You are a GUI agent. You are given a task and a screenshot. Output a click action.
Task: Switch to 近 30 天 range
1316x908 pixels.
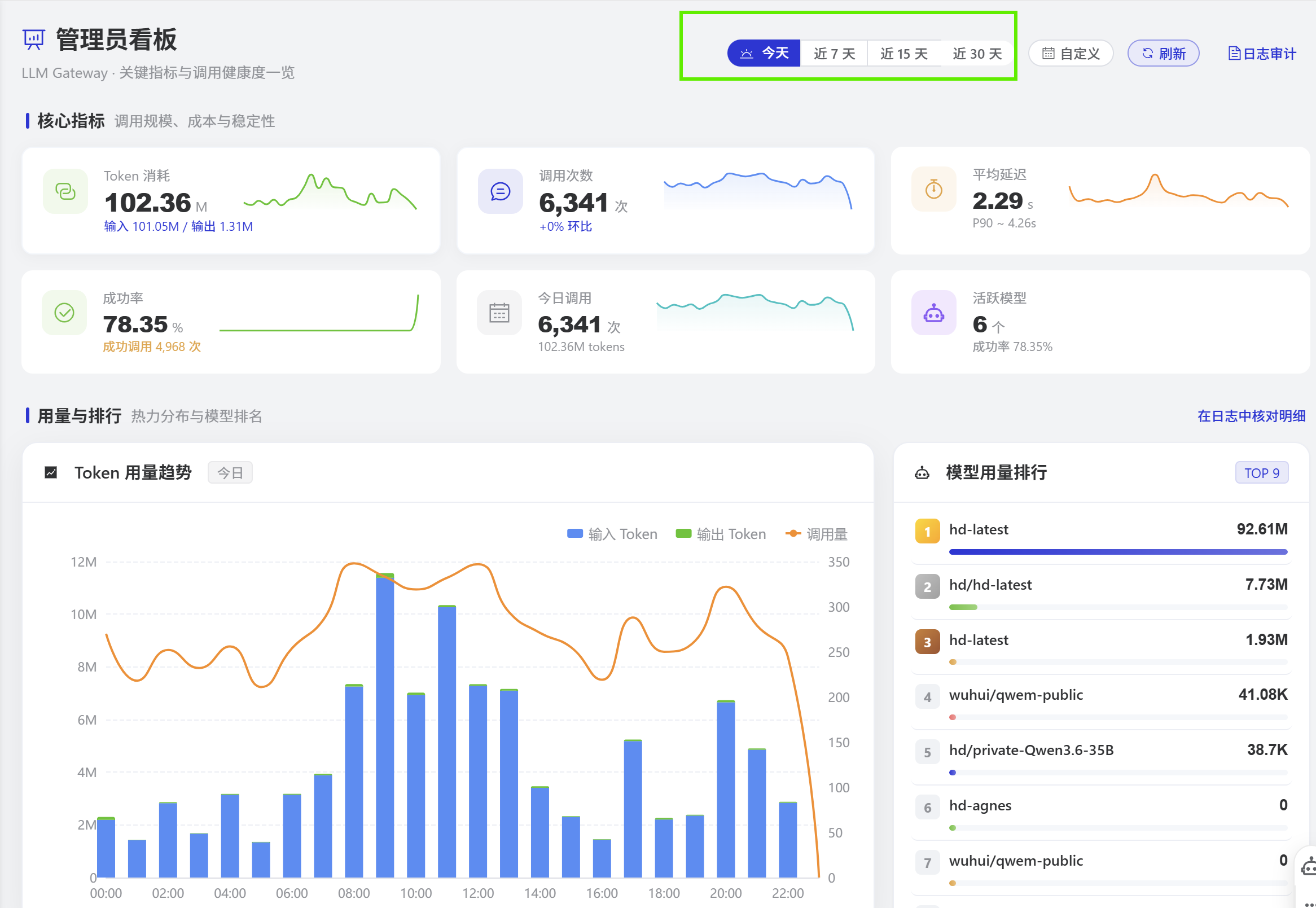pos(977,53)
